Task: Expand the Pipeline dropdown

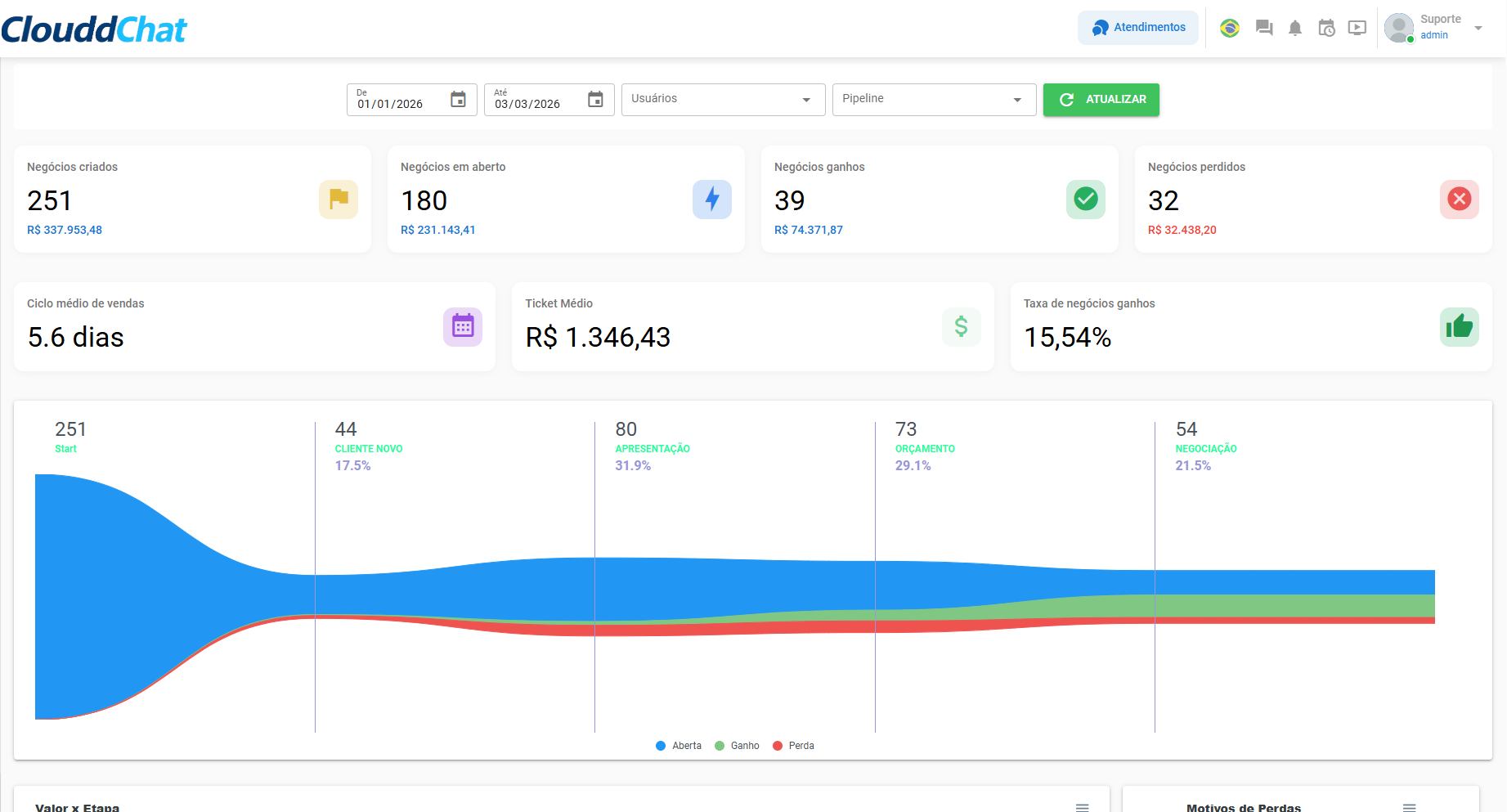Action: (x=934, y=99)
